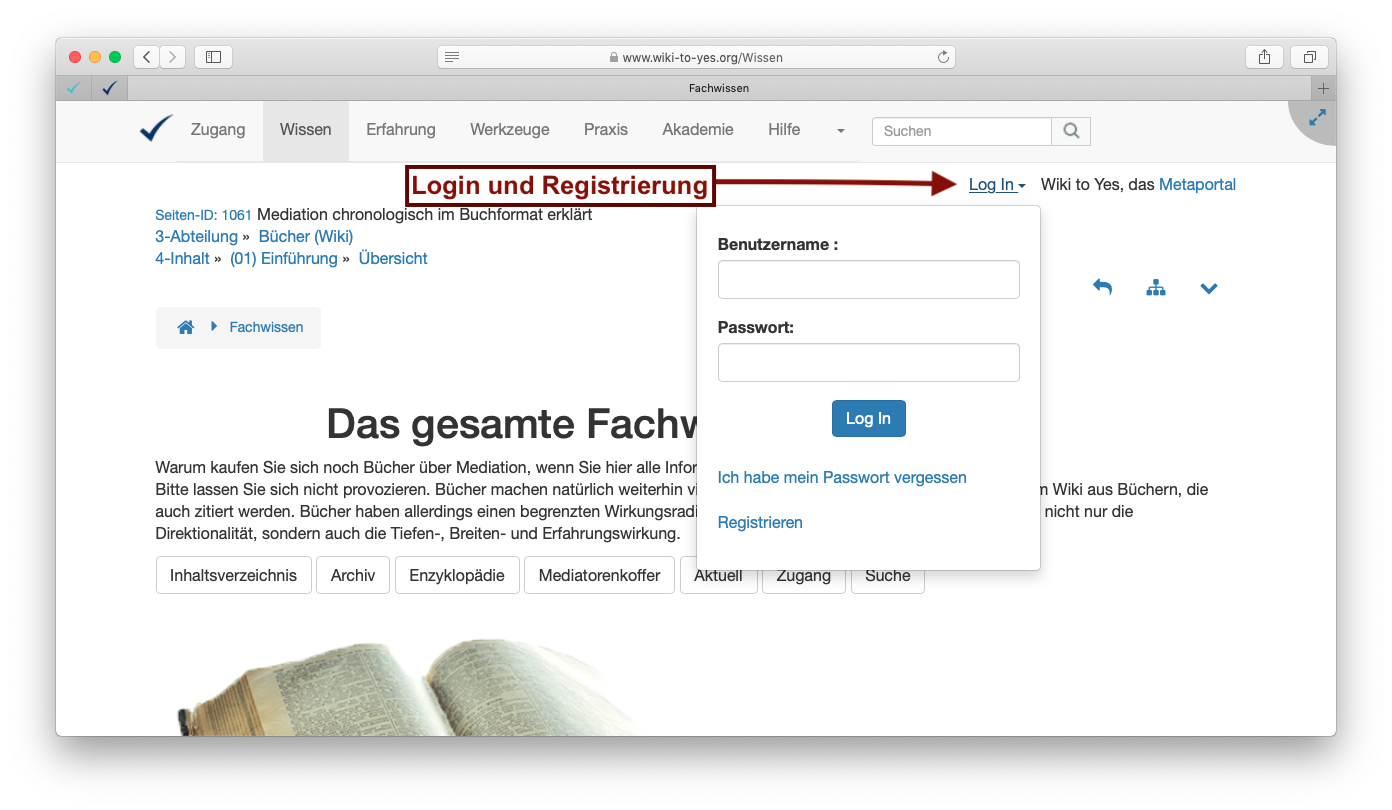Click the Registrieren link

pyautogui.click(x=760, y=522)
